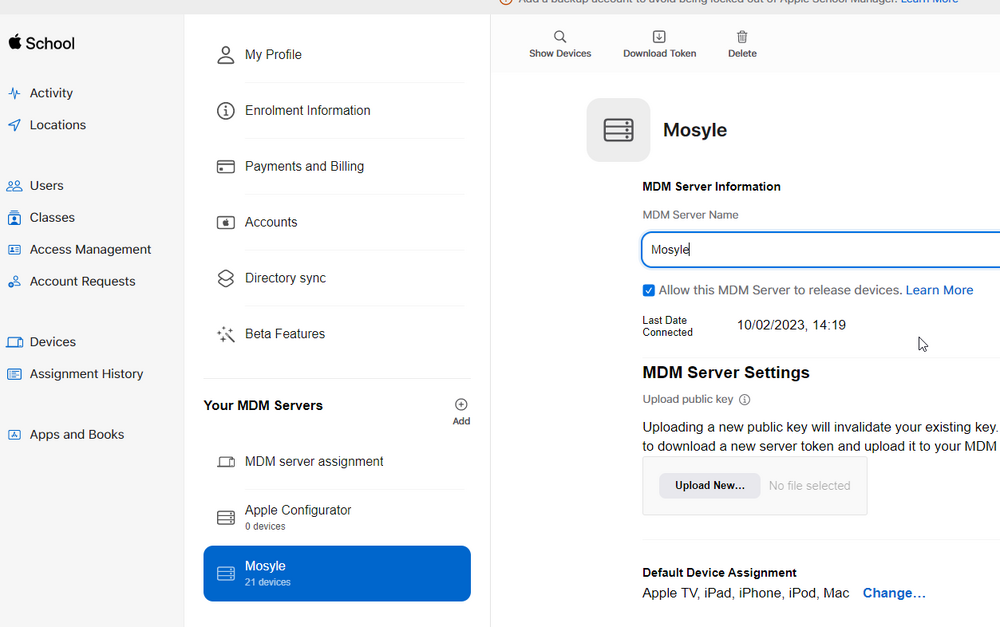The height and width of the screenshot is (627, 1000).
Task: Click the My Profile person icon
Action: pyautogui.click(x=226, y=55)
